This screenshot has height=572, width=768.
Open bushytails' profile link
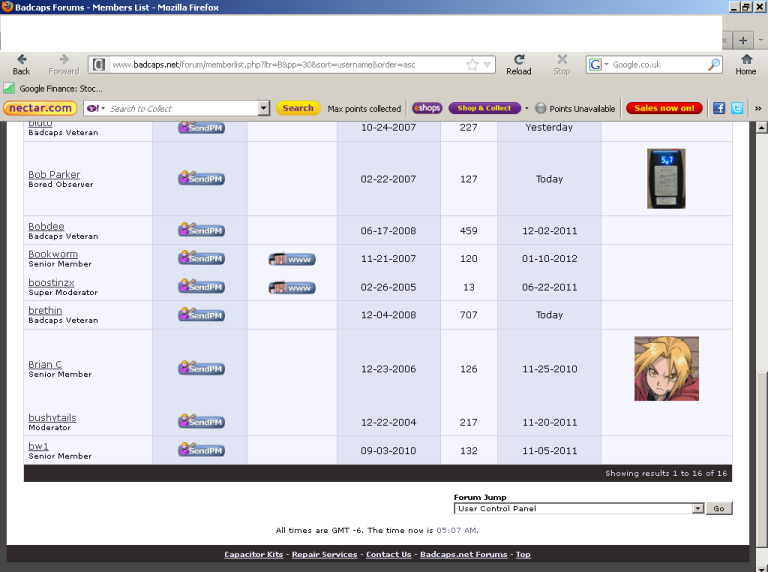[x=52, y=418]
